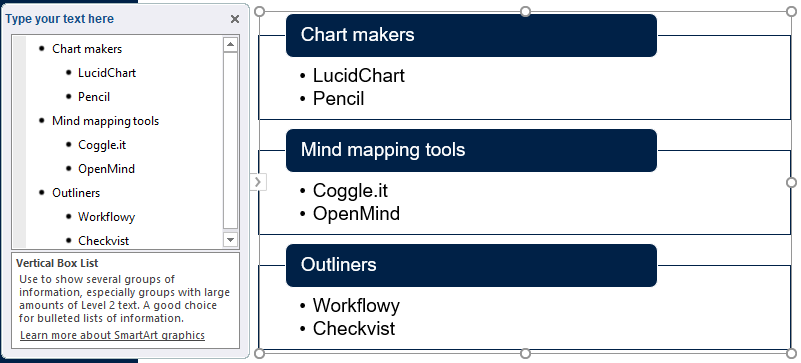Click the Outliners header box in graphic
The width and height of the screenshot is (801, 363).
click(x=471, y=265)
